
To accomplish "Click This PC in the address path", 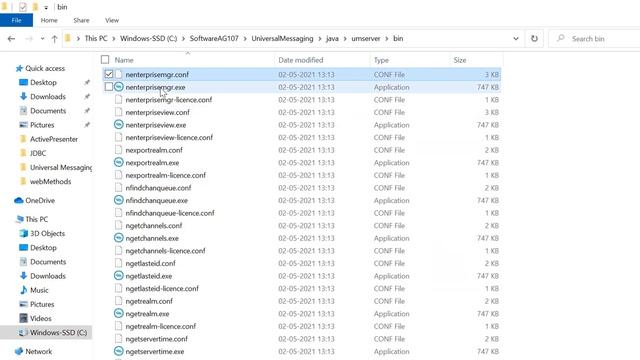I will (96, 38).
